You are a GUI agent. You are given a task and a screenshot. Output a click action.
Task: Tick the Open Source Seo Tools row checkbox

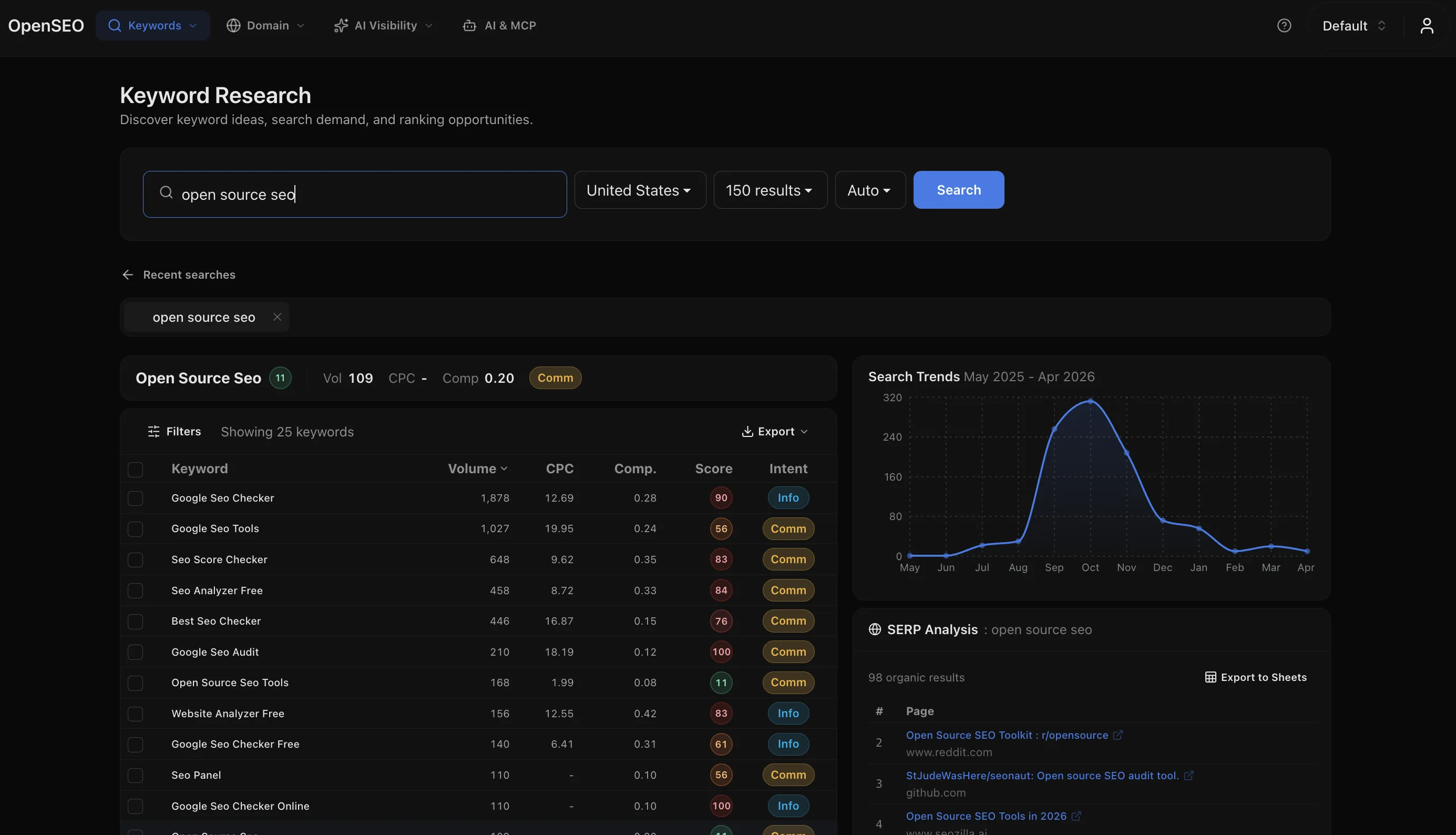coord(135,683)
